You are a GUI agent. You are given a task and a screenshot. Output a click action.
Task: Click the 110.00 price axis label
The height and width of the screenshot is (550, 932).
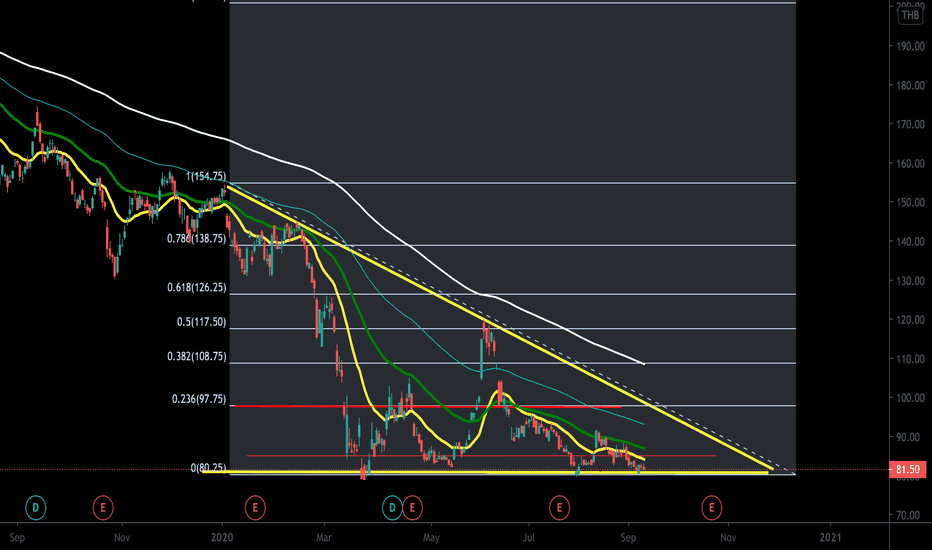pyautogui.click(x=911, y=359)
